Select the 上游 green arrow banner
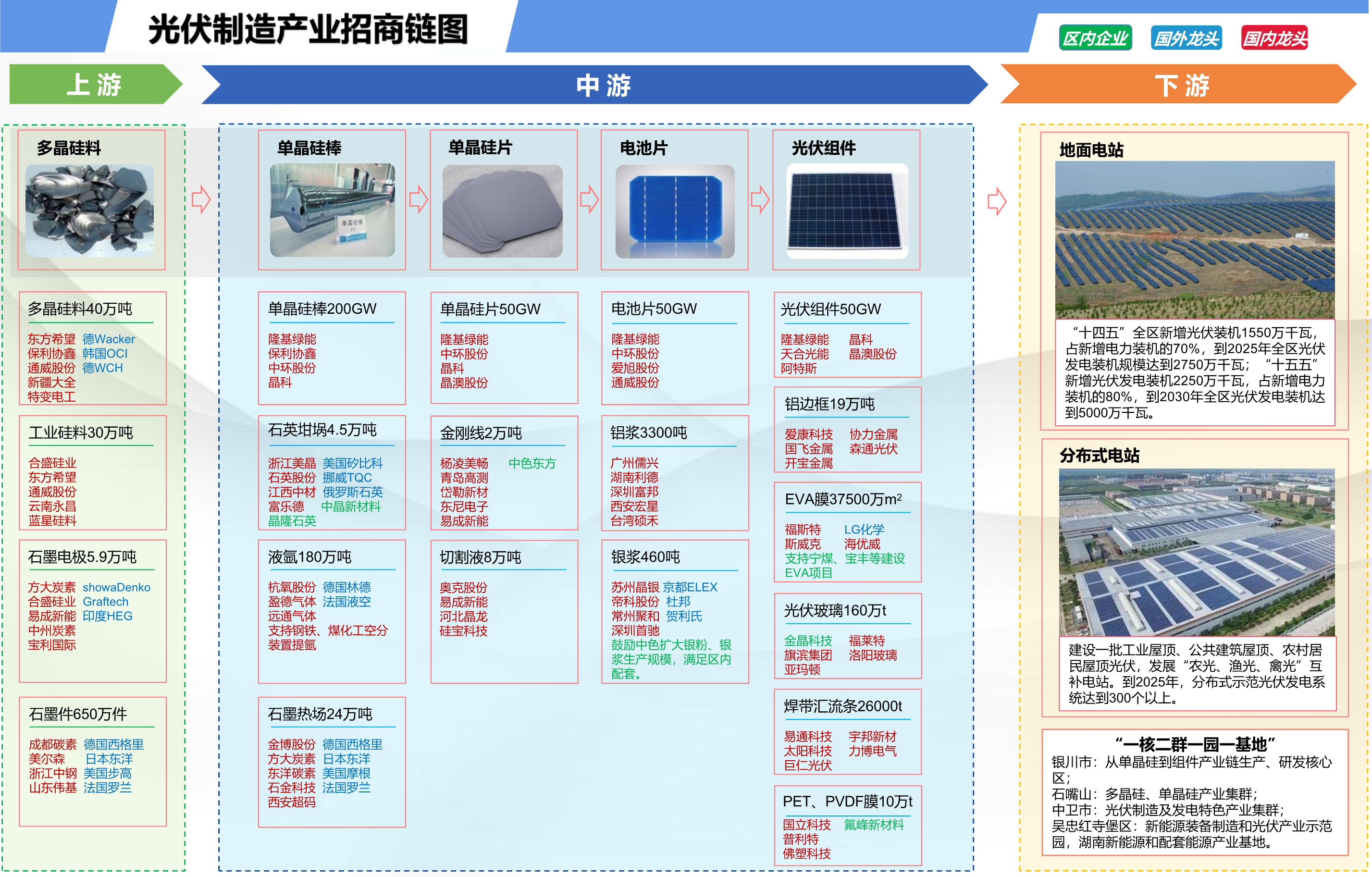 (96, 85)
